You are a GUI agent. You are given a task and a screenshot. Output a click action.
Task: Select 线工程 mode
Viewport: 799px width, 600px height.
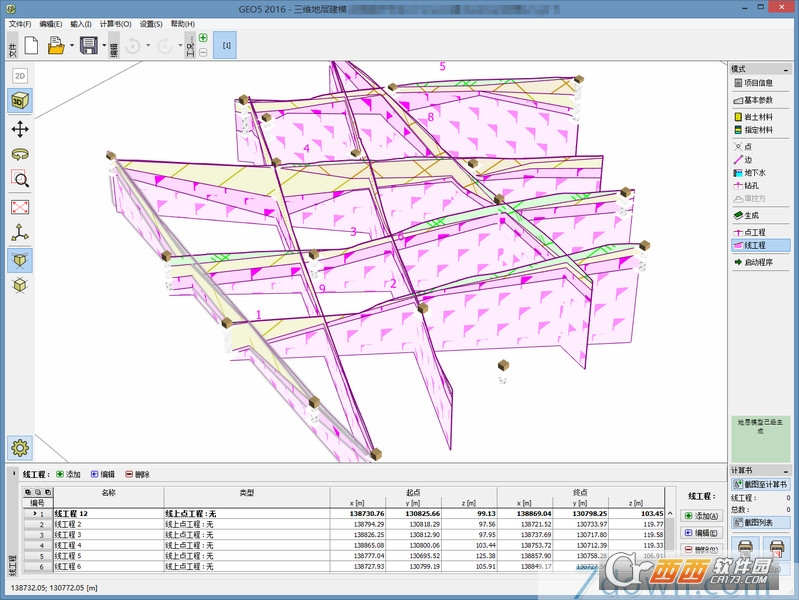point(760,245)
